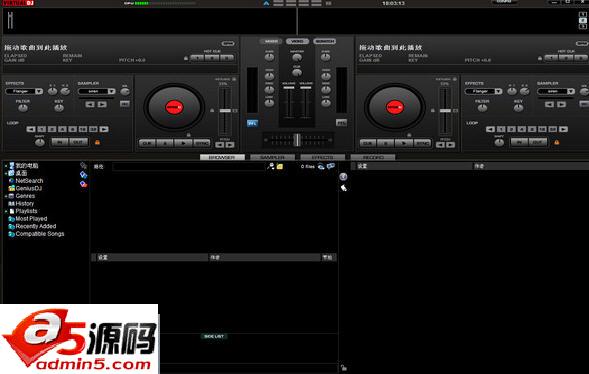Viewport: 589px width, 374px height.
Task: Start playback on the left deck
Action: [x=184, y=143]
